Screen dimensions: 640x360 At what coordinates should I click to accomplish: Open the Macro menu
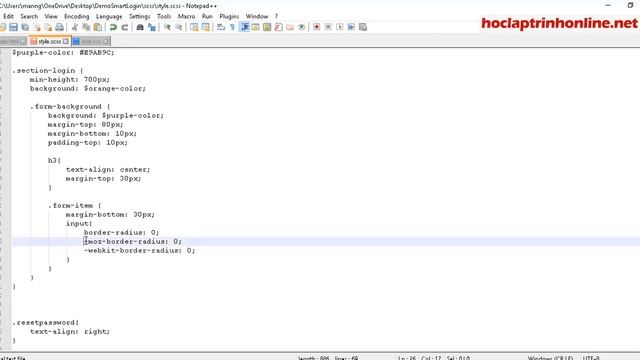[x=187, y=16]
